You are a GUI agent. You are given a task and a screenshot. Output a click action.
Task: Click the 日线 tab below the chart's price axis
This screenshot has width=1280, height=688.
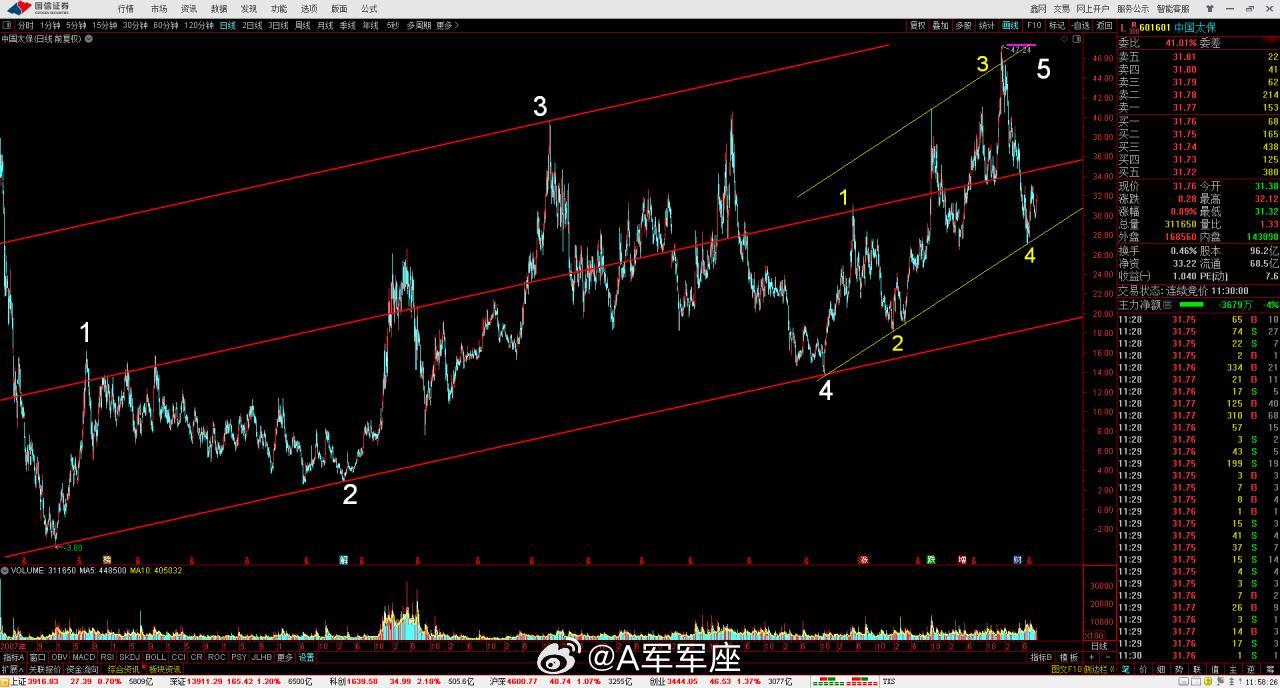pyautogui.click(x=1098, y=645)
